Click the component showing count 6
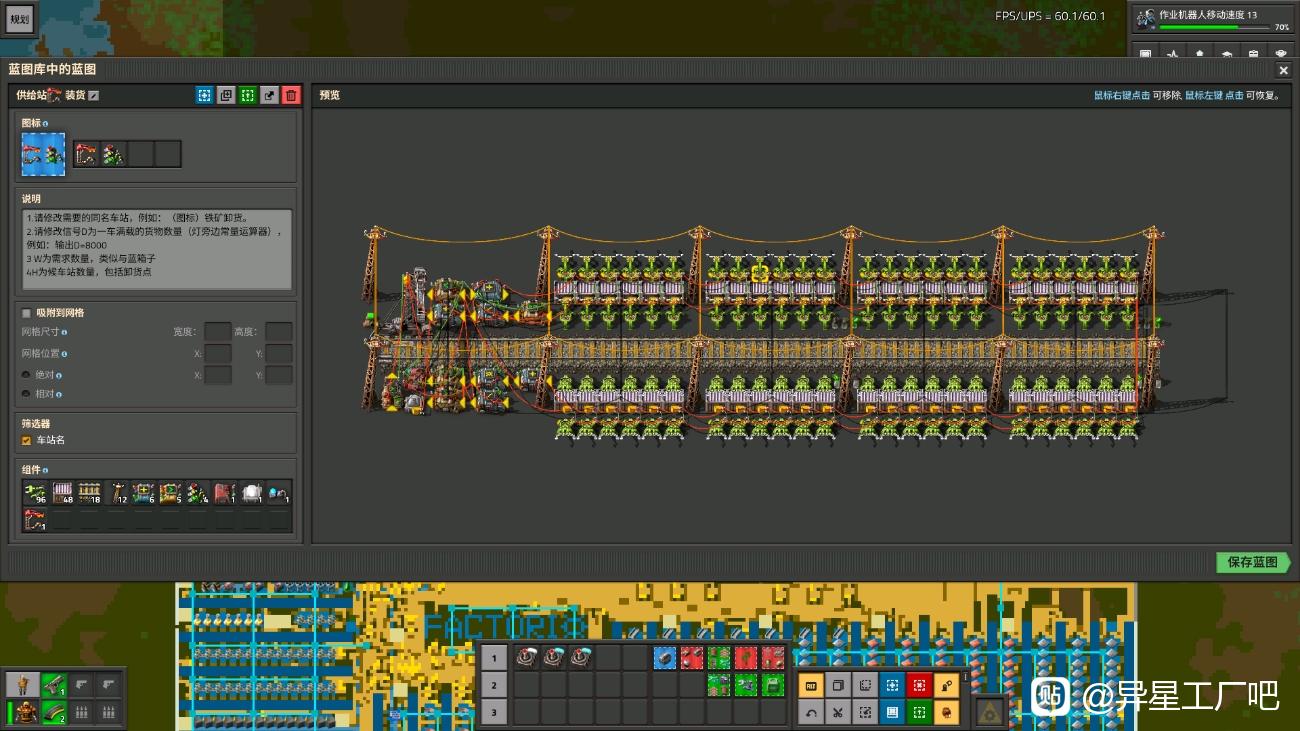Image resolution: width=1300 pixels, height=731 pixels. click(144, 493)
